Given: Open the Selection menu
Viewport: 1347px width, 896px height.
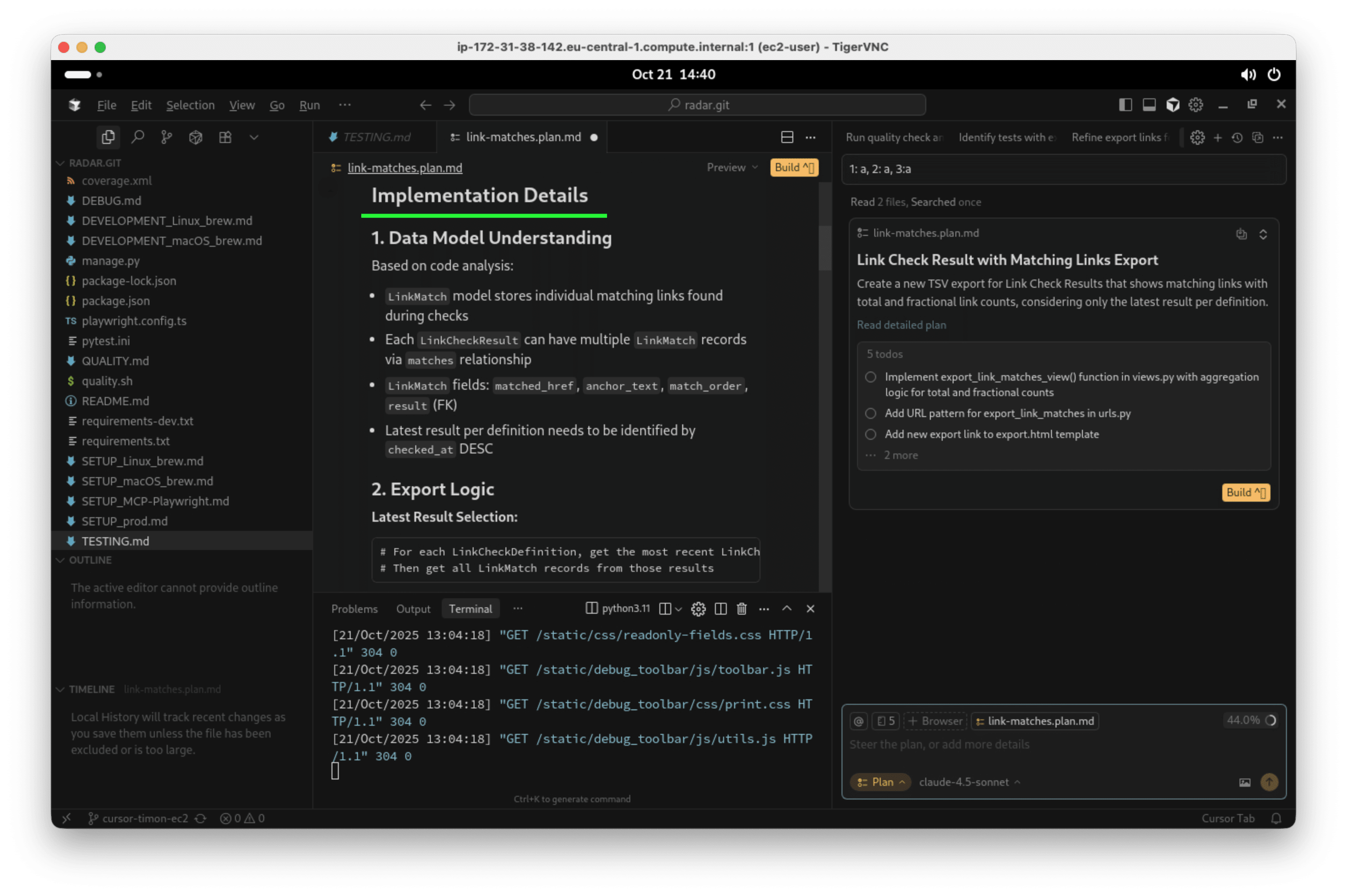Looking at the screenshot, I should 190,105.
